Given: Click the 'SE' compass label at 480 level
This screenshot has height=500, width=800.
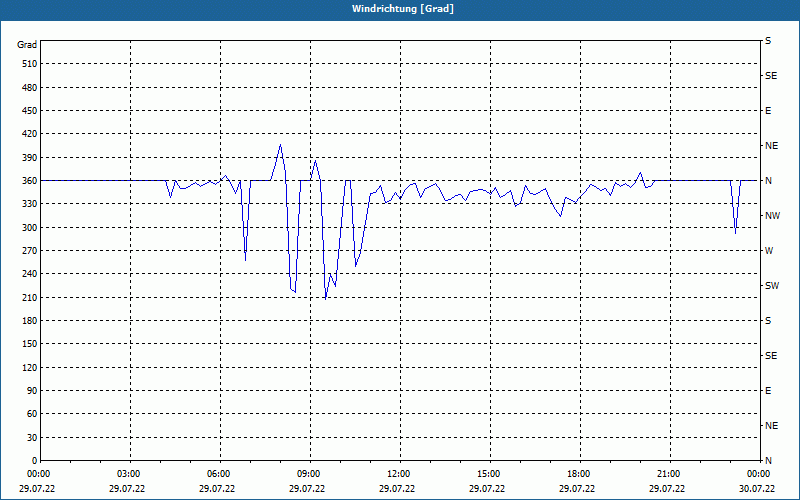Looking at the screenshot, I should pyautogui.click(x=771, y=76).
